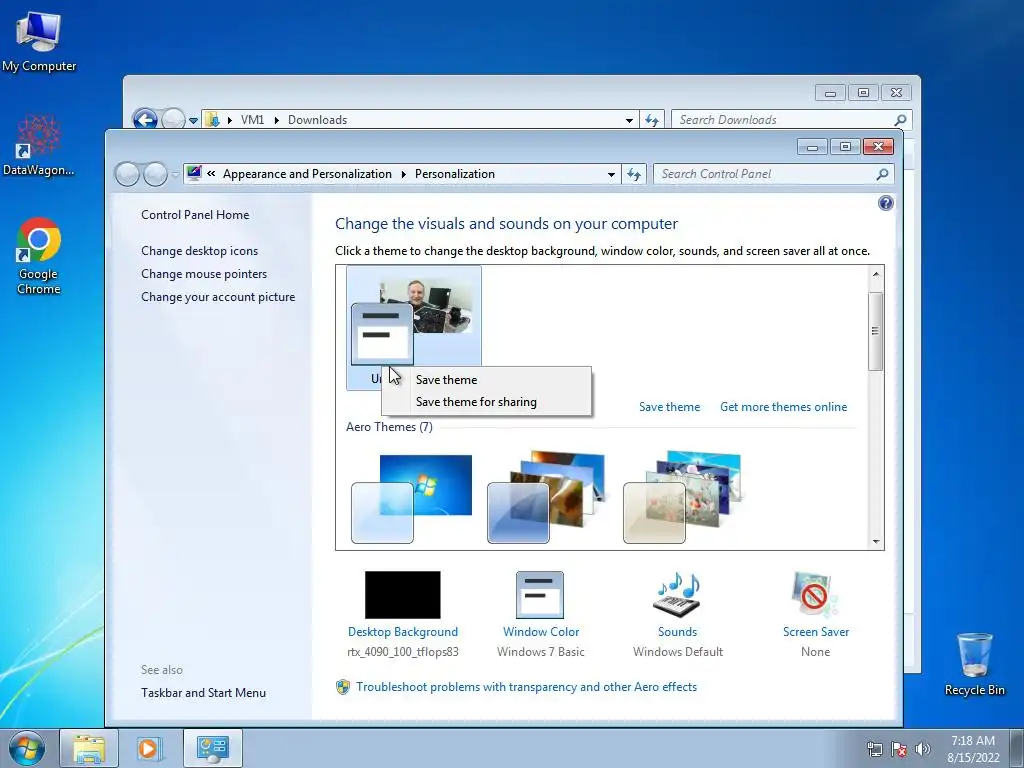
Task: Click the theme list scrollbar thumb
Action: tap(876, 331)
